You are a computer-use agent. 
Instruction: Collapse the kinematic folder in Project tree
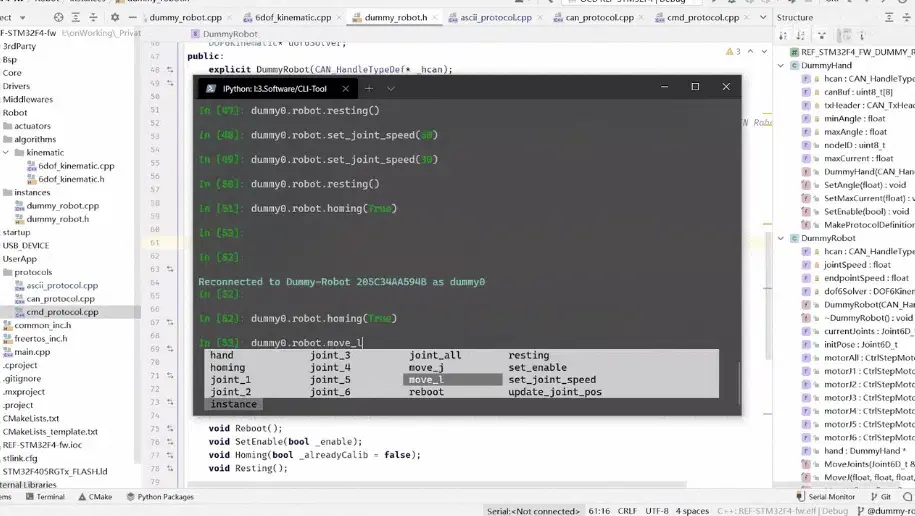[6, 152]
